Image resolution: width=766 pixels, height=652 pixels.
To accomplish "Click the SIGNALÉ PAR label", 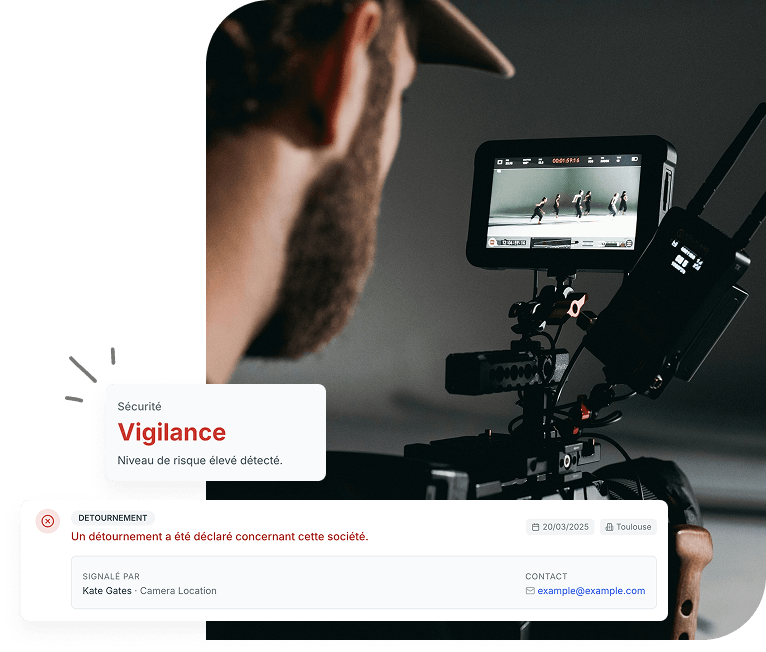I will [111, 576].
